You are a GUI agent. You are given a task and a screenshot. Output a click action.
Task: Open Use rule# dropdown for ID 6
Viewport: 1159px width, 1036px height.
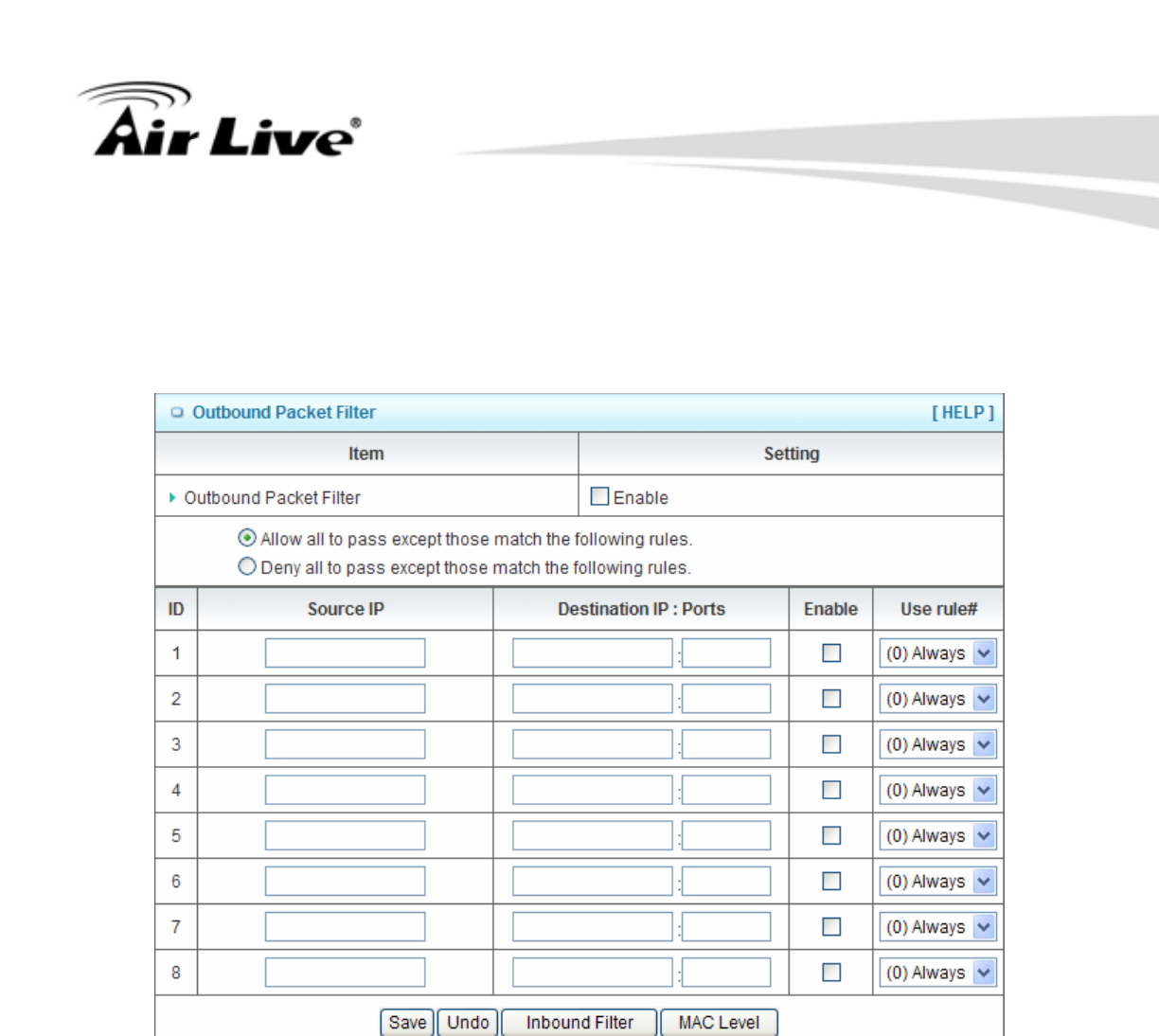pyautogui.click(x=937, y=881)
